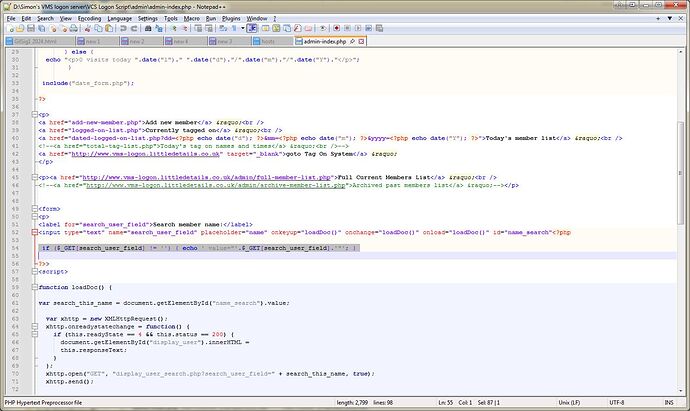Click the full-member-list.php URL on line 45
This screenshot has width=690, height=411.
tap(206, 177)
